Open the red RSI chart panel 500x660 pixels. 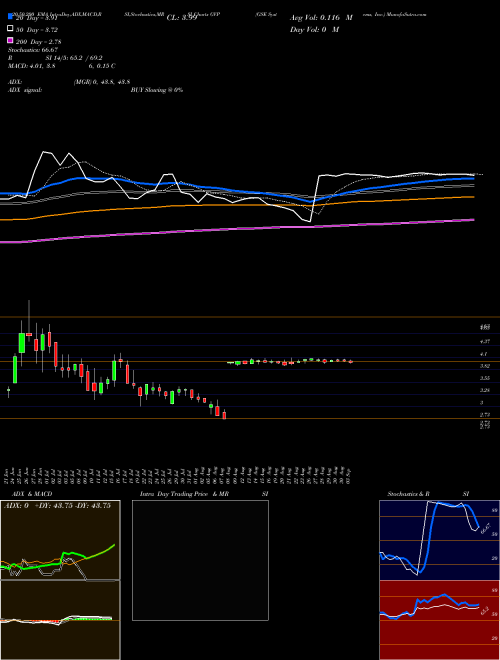(439, 620)
